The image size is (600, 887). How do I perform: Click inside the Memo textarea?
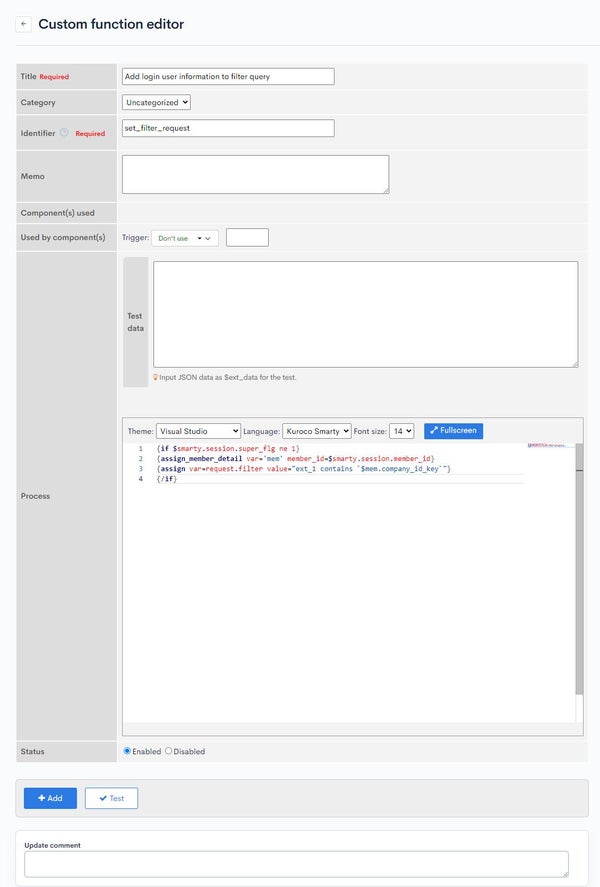coord(255,174)
